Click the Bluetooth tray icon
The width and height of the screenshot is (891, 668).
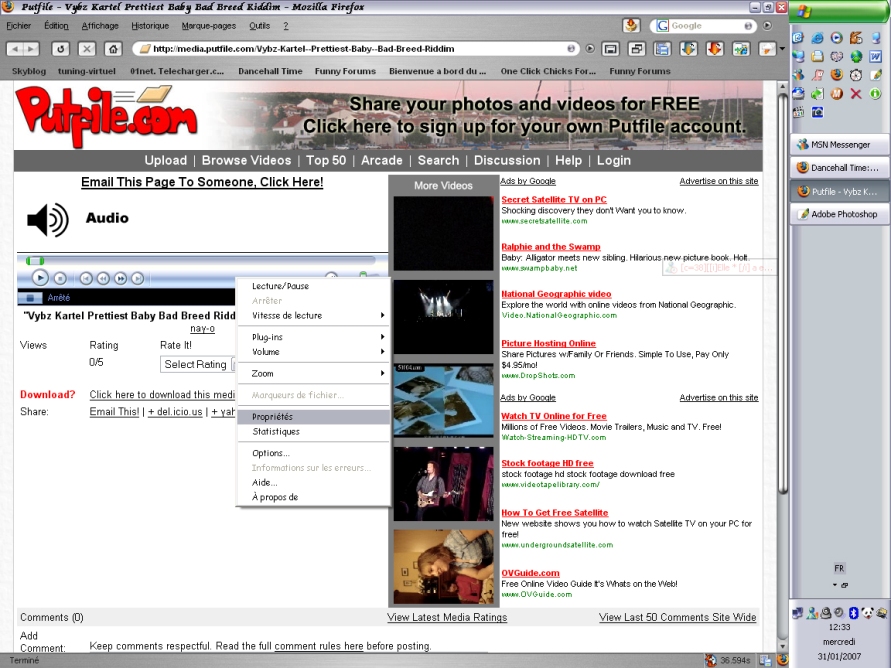click(853, 612)
